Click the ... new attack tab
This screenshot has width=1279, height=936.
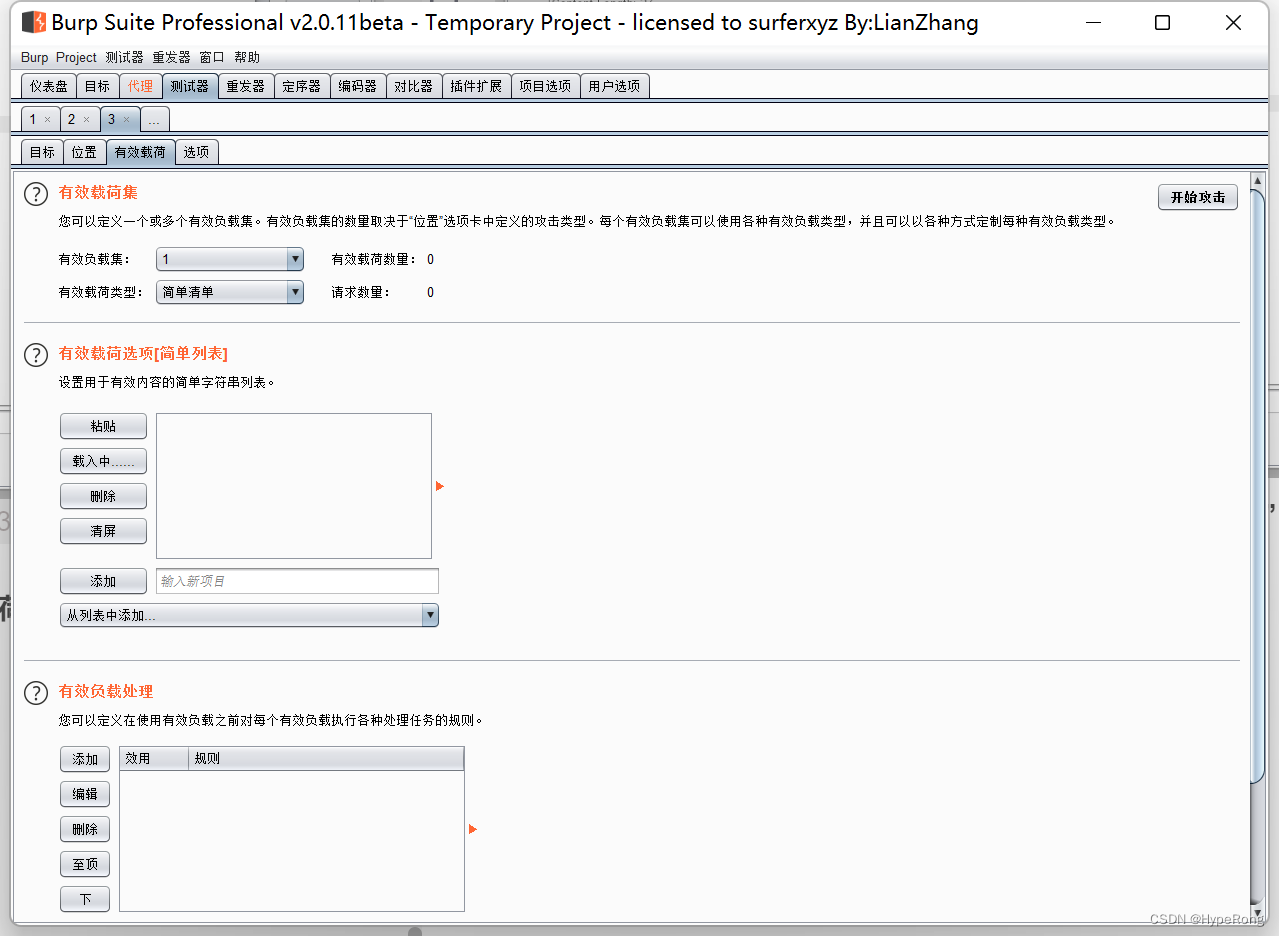tap(154, 119)
